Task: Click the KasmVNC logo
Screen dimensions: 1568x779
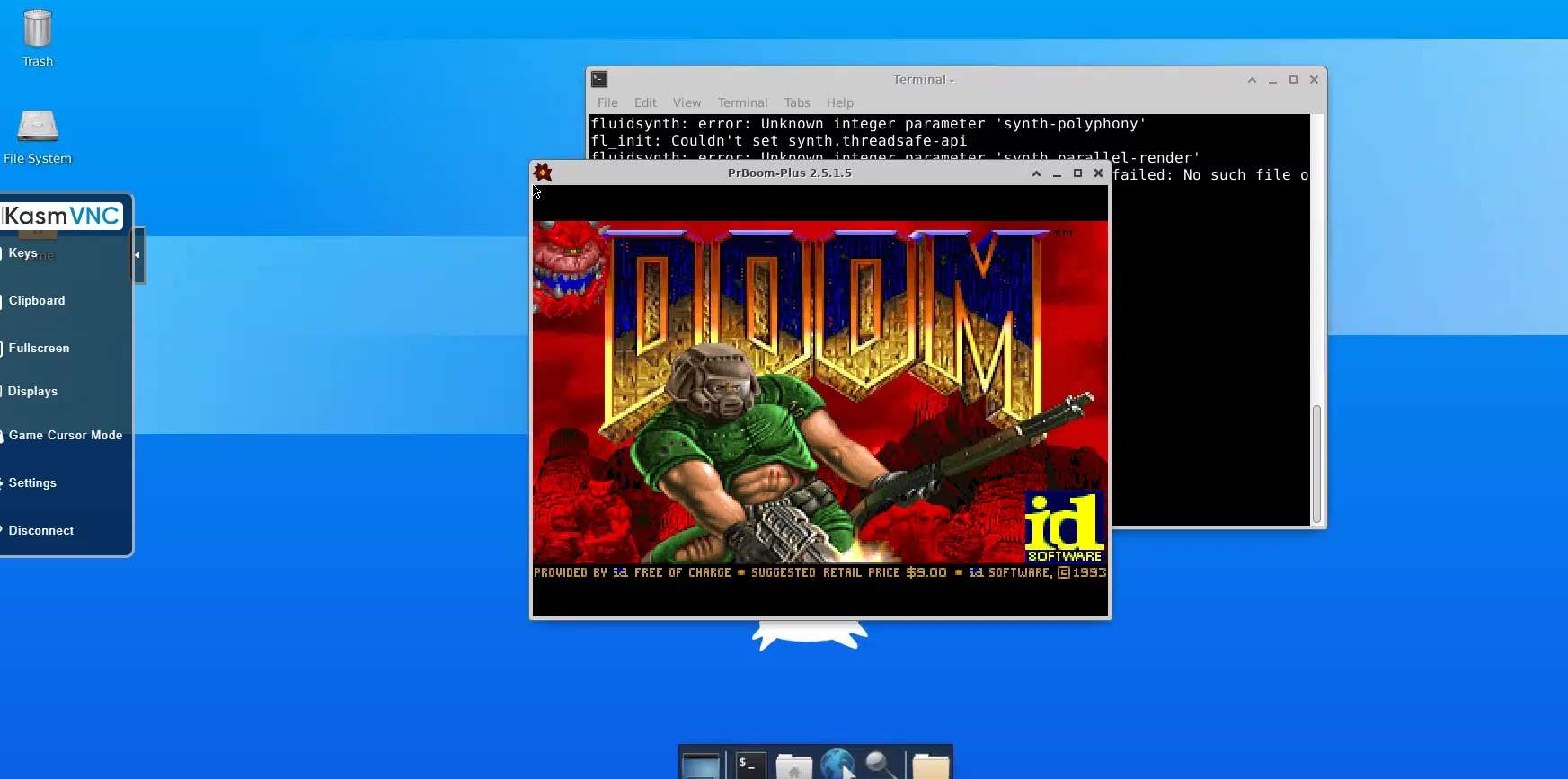Action: coord(62,216)
